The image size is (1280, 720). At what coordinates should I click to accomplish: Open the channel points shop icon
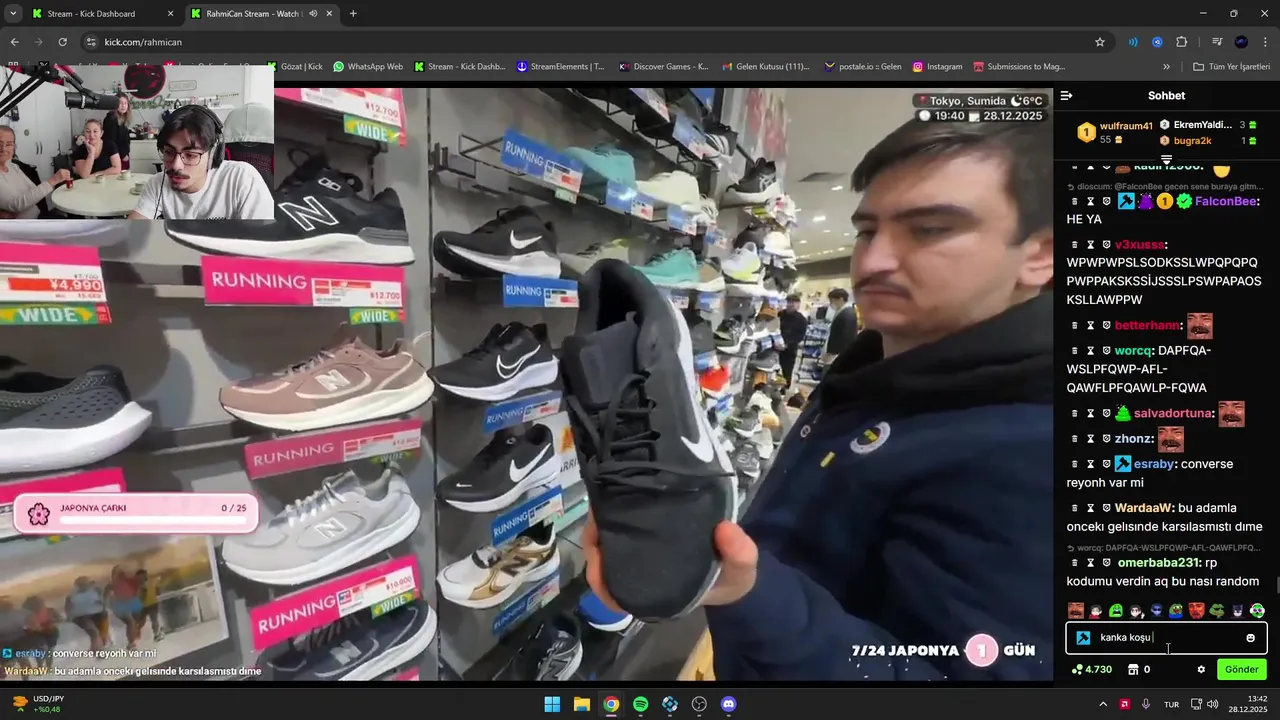(1133, 670)
